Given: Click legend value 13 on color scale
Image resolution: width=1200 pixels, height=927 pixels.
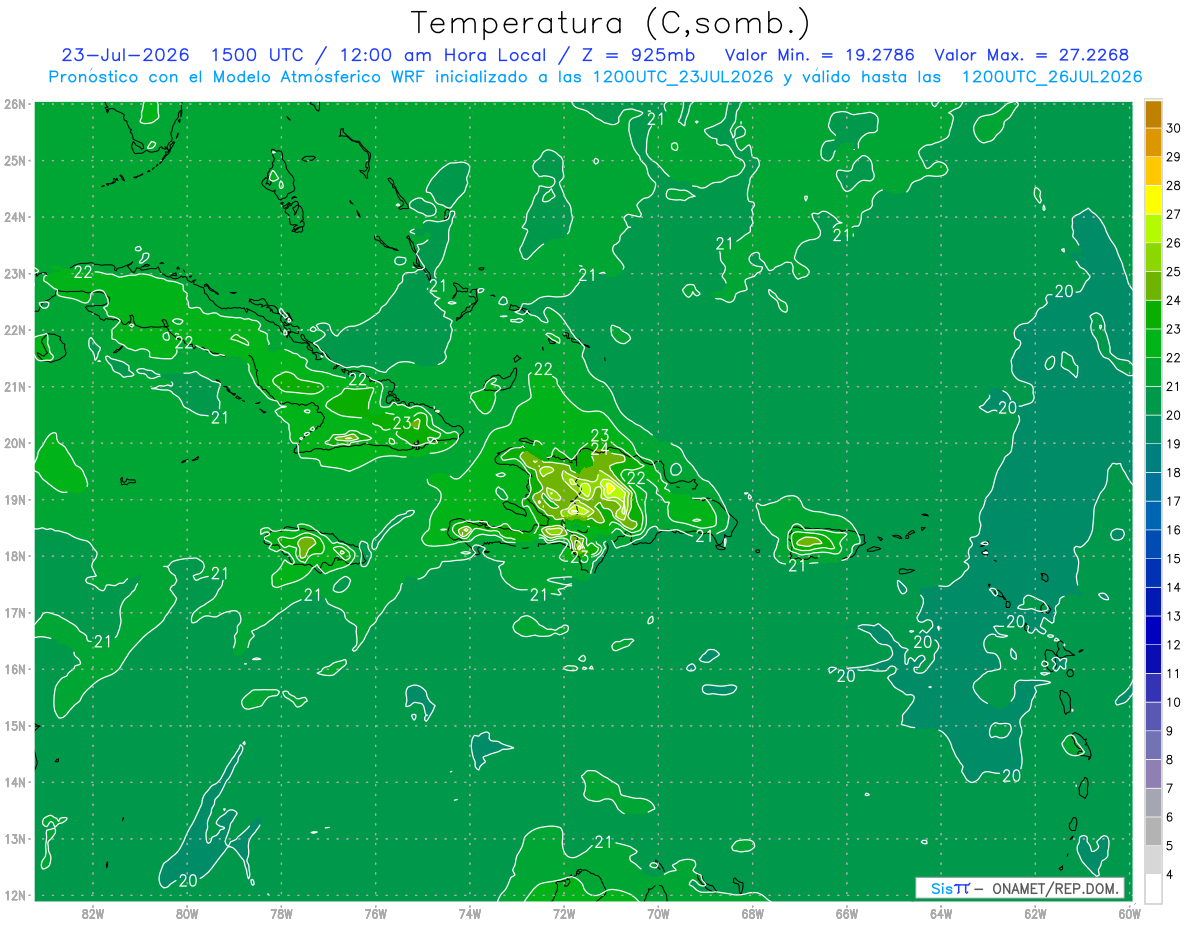Looking at the screenshot, I should (1173, 616).
